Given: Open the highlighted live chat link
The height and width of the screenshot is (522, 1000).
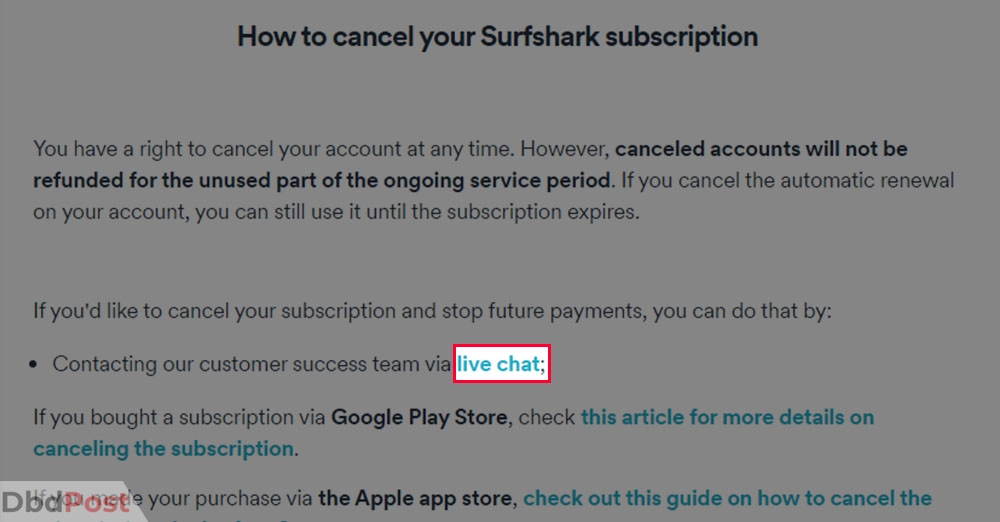Looking at the screenshot, I should pos(499,364).
